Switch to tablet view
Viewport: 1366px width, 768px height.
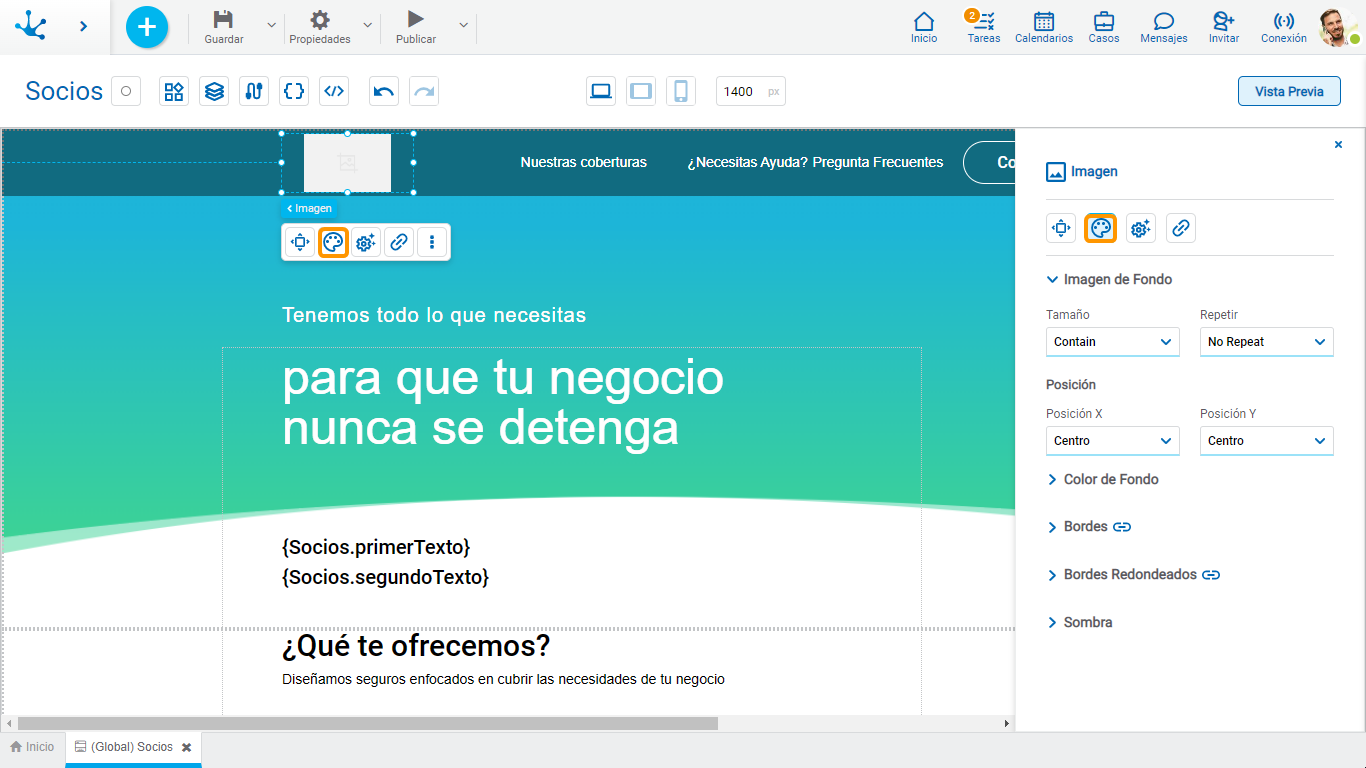[641, 91]
